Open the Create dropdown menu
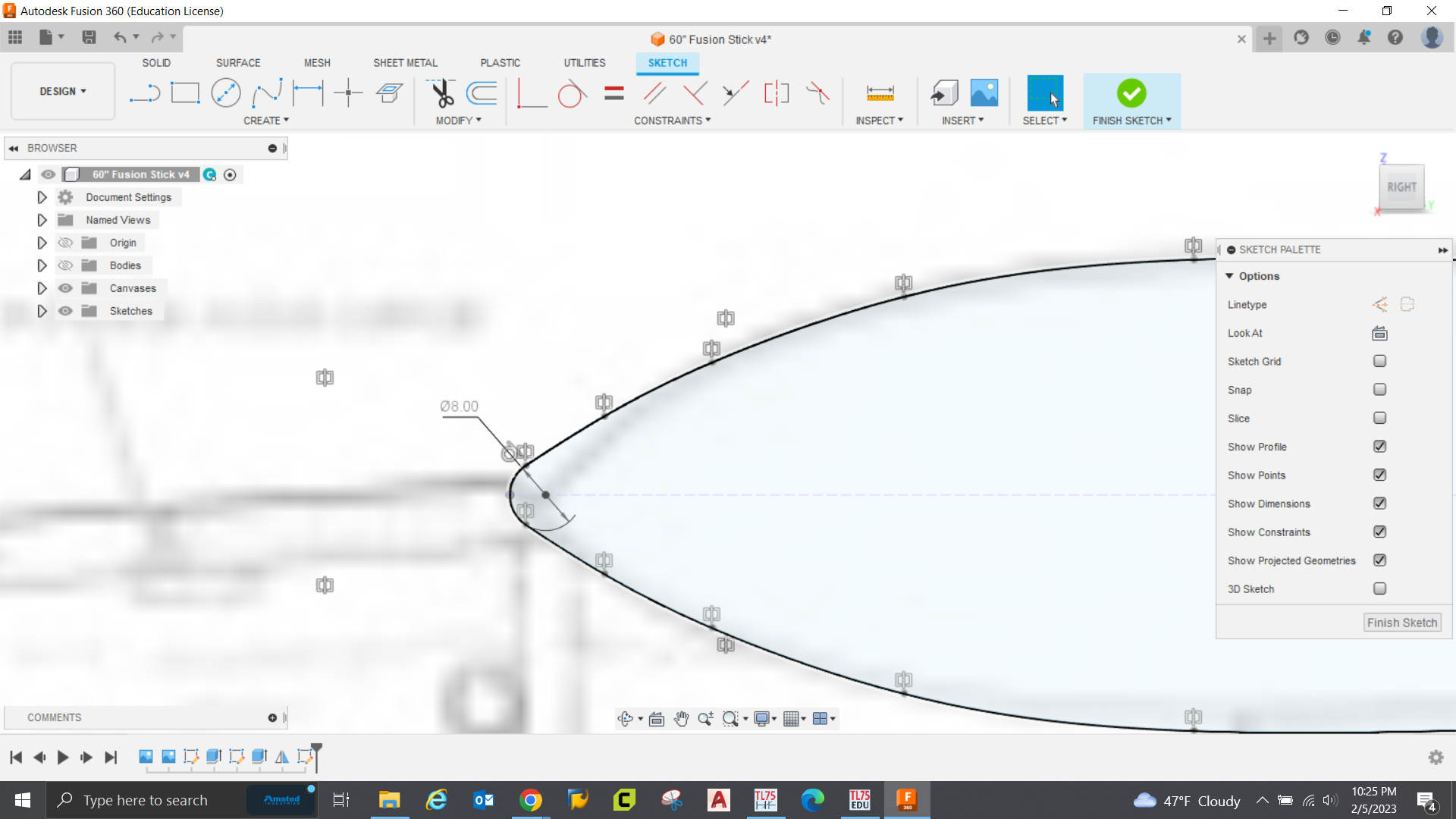This screenshot has width=1456, height=819. click(x=266, y=120)
